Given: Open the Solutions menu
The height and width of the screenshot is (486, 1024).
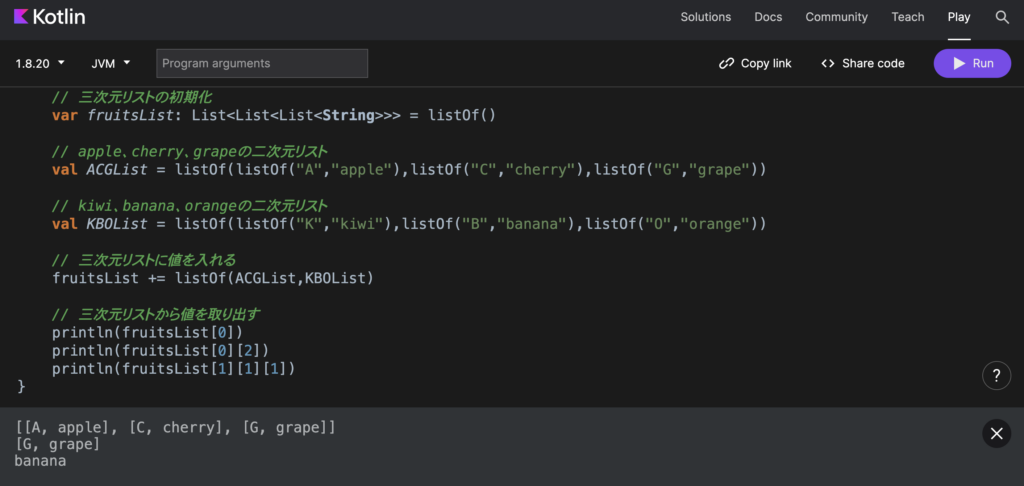Looking at the screenshot, I should point(705,17).
